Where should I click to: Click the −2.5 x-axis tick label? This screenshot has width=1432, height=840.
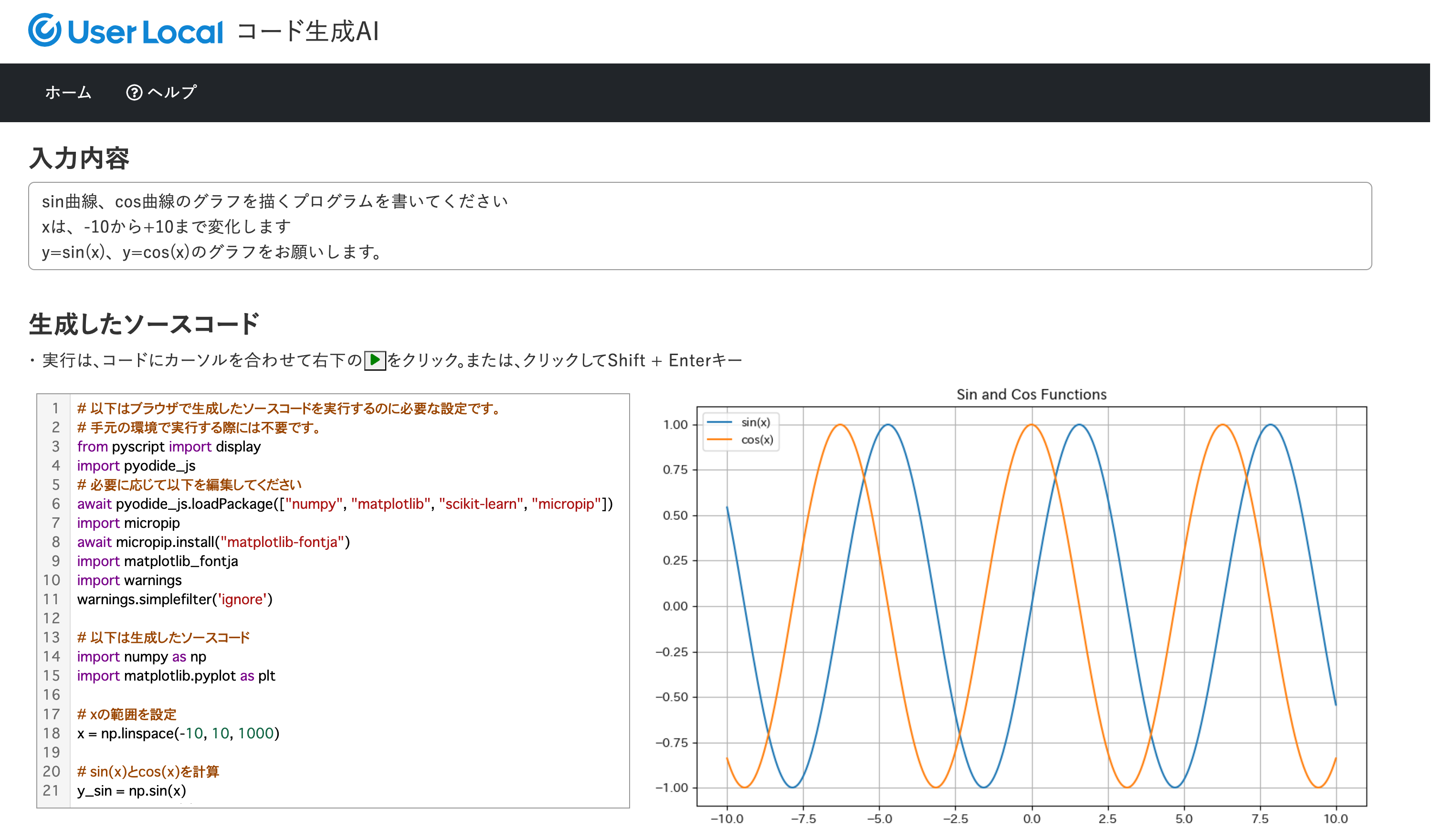coord(956,819)
